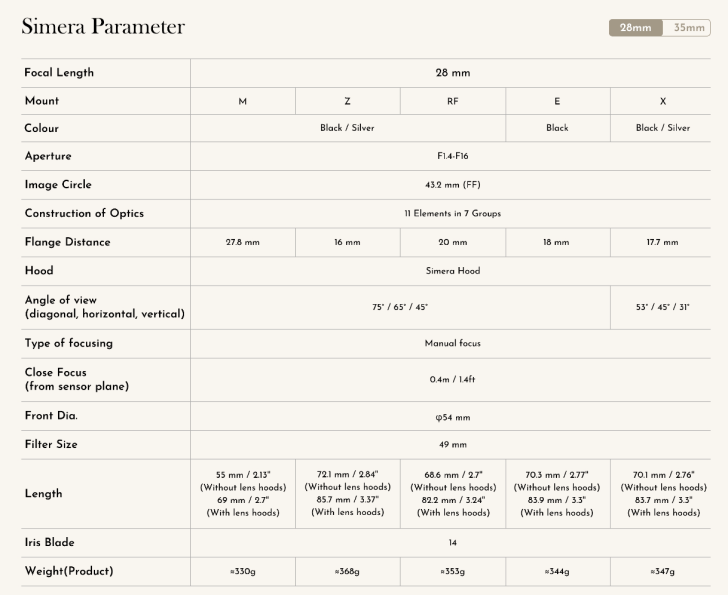Select the ≈330g weight cell
This screenshot has height=595, width=728.
[242, 571]
